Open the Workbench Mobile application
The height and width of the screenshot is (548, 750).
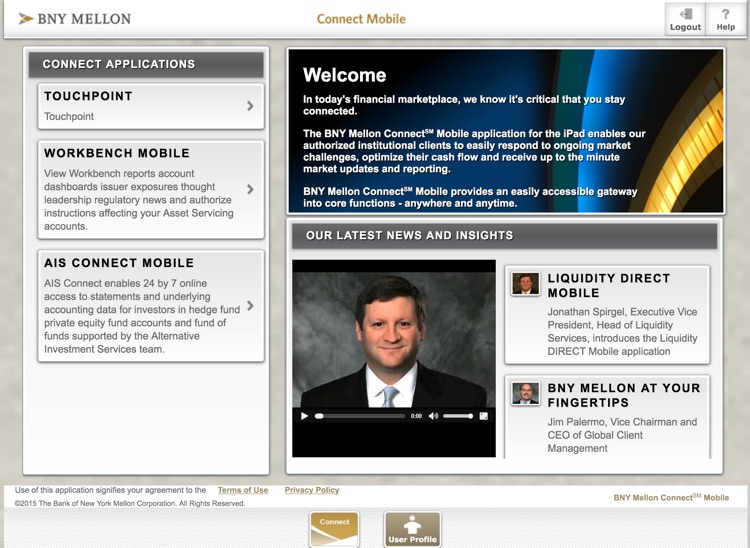pos(151,189)
